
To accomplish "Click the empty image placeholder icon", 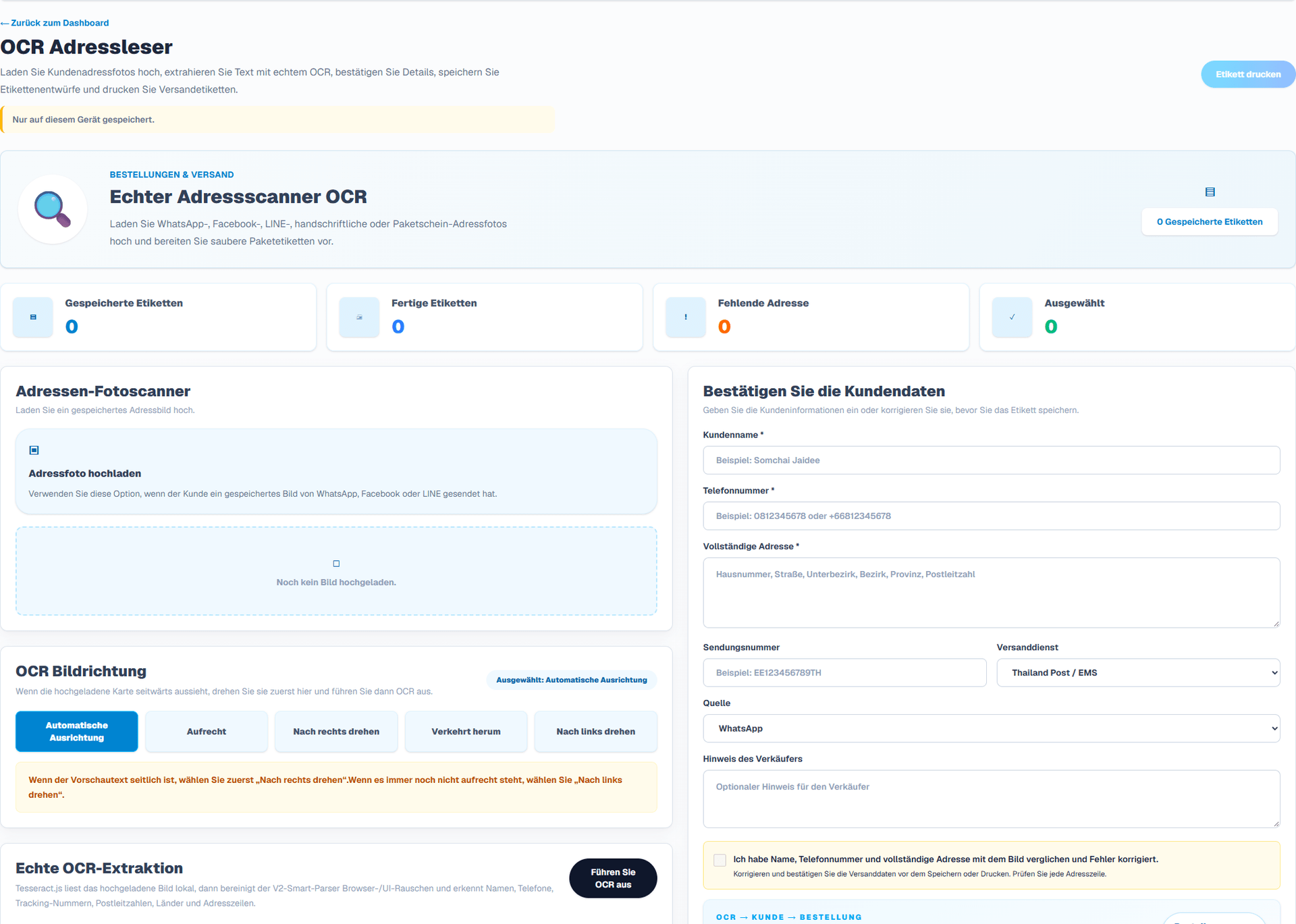I will pos(336,564).
